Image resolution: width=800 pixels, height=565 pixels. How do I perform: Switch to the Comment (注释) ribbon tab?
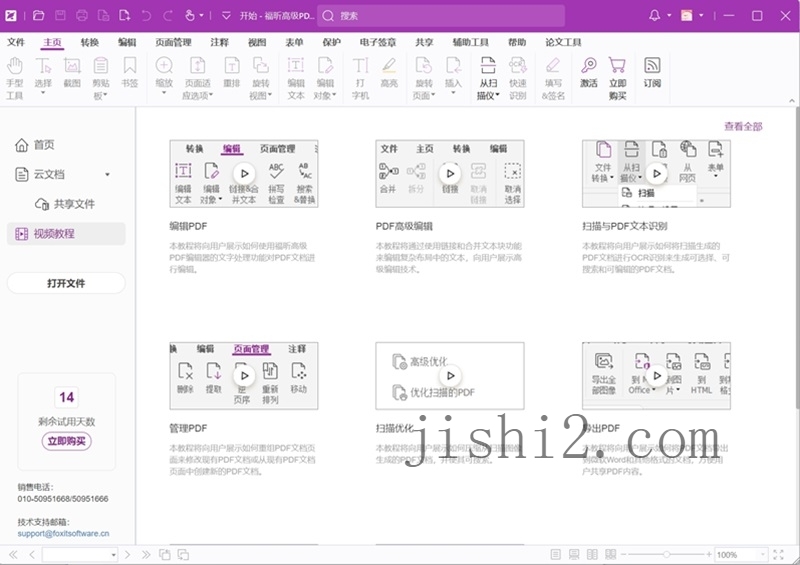click(x=219, y=42)
